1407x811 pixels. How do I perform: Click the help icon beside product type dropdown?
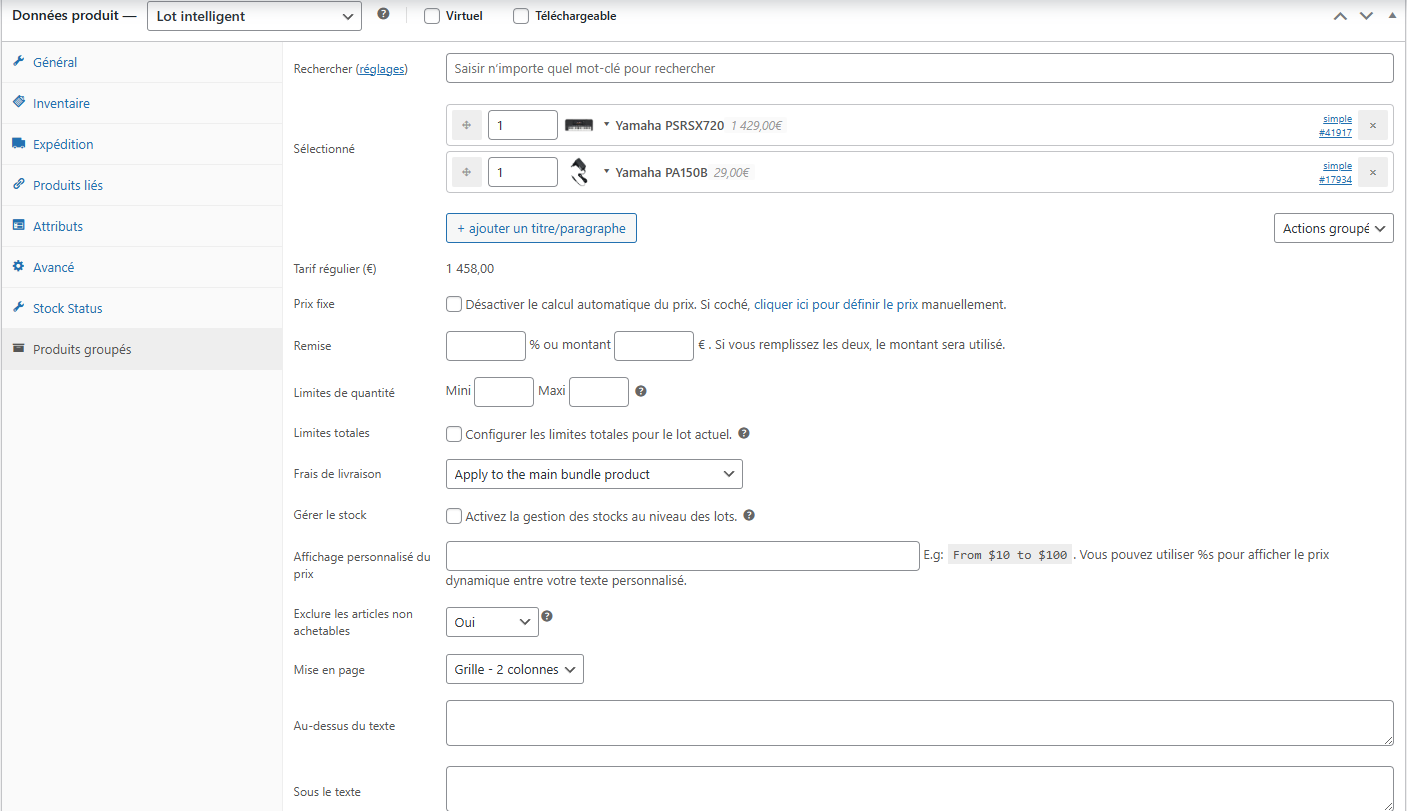tap(383, 15)
